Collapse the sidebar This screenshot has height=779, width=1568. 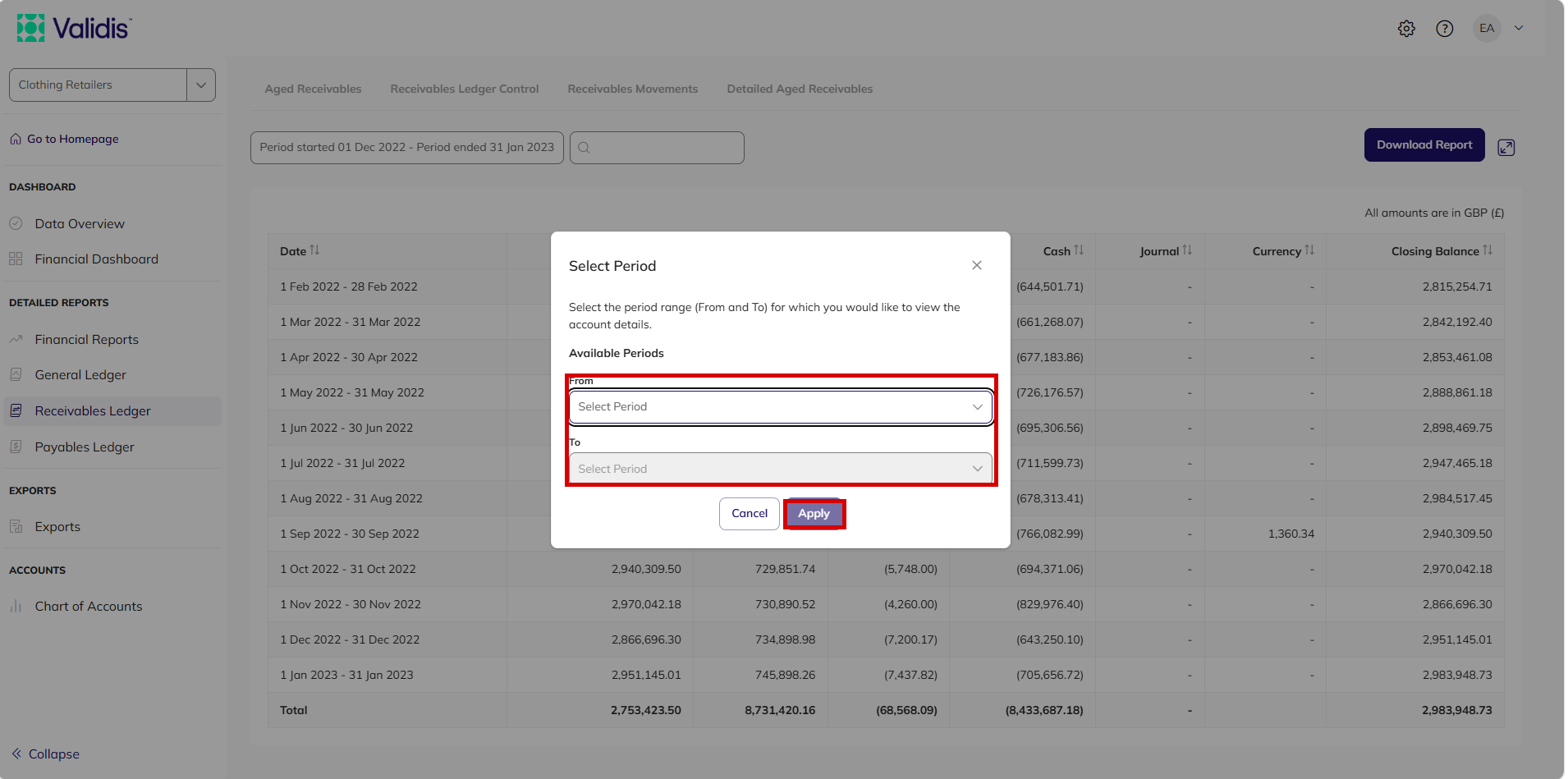point(46,754)
